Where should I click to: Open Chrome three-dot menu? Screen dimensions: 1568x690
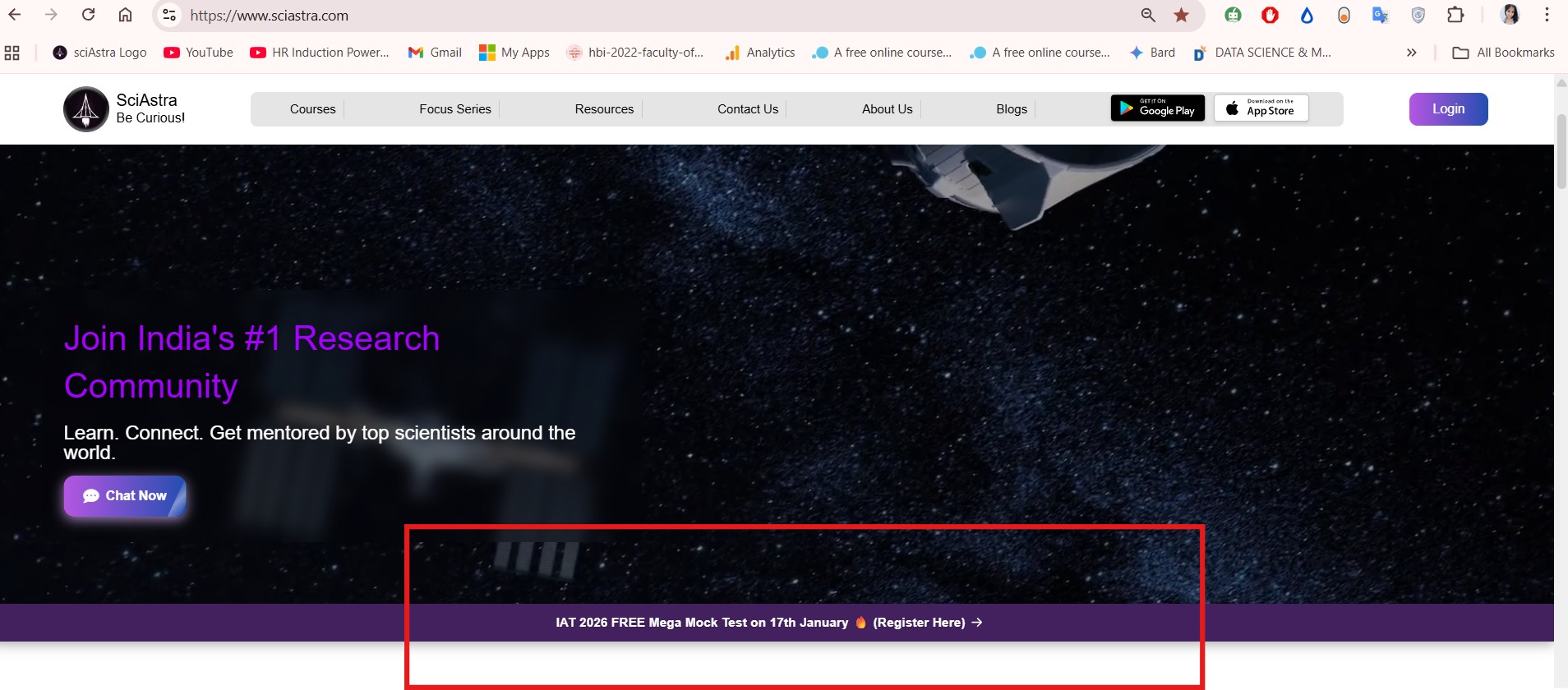click(1547, 15)
